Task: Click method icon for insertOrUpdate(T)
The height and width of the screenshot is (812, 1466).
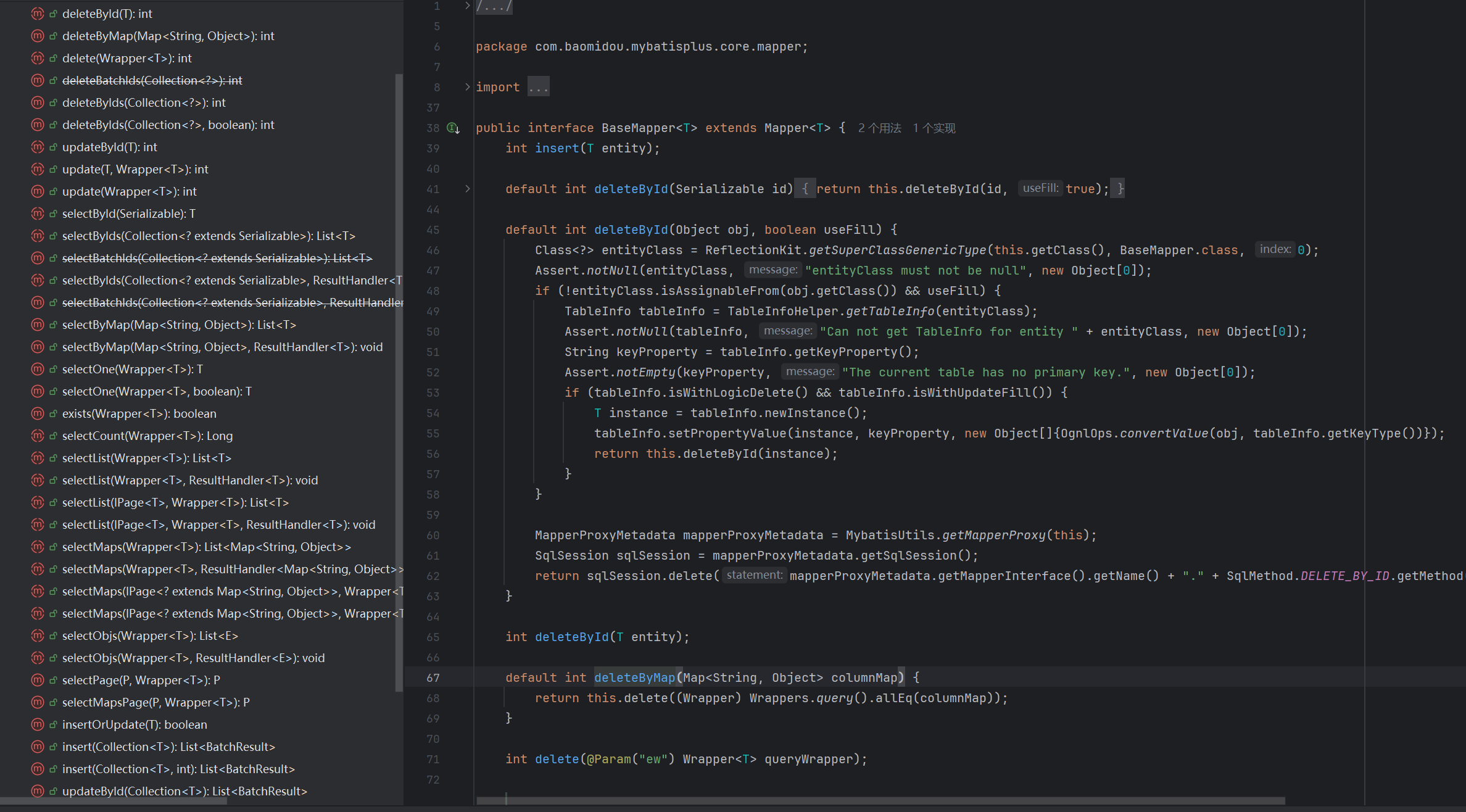Action: pyautogui.click(x=38, y=724)
